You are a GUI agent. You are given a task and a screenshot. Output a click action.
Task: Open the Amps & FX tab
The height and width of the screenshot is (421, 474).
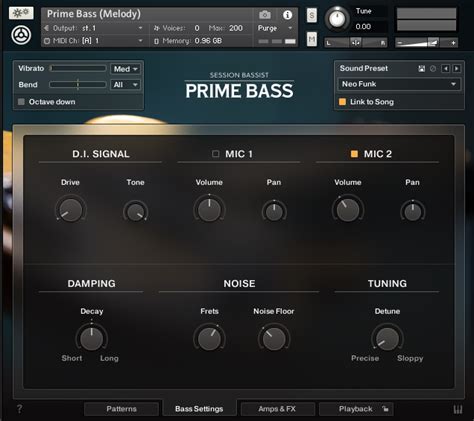(277, 409)
